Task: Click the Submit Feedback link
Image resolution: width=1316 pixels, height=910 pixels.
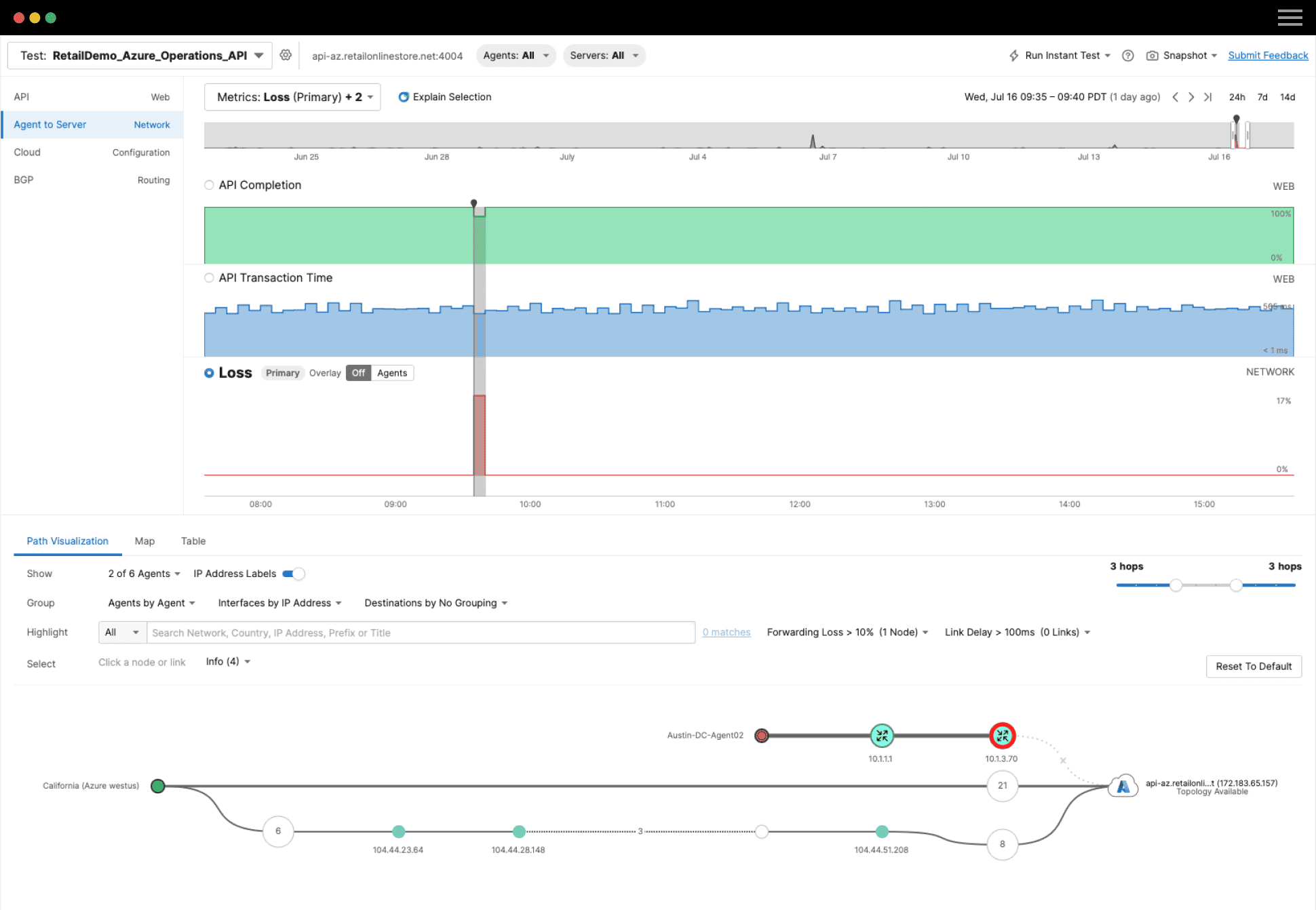Action: [1267, 56]
